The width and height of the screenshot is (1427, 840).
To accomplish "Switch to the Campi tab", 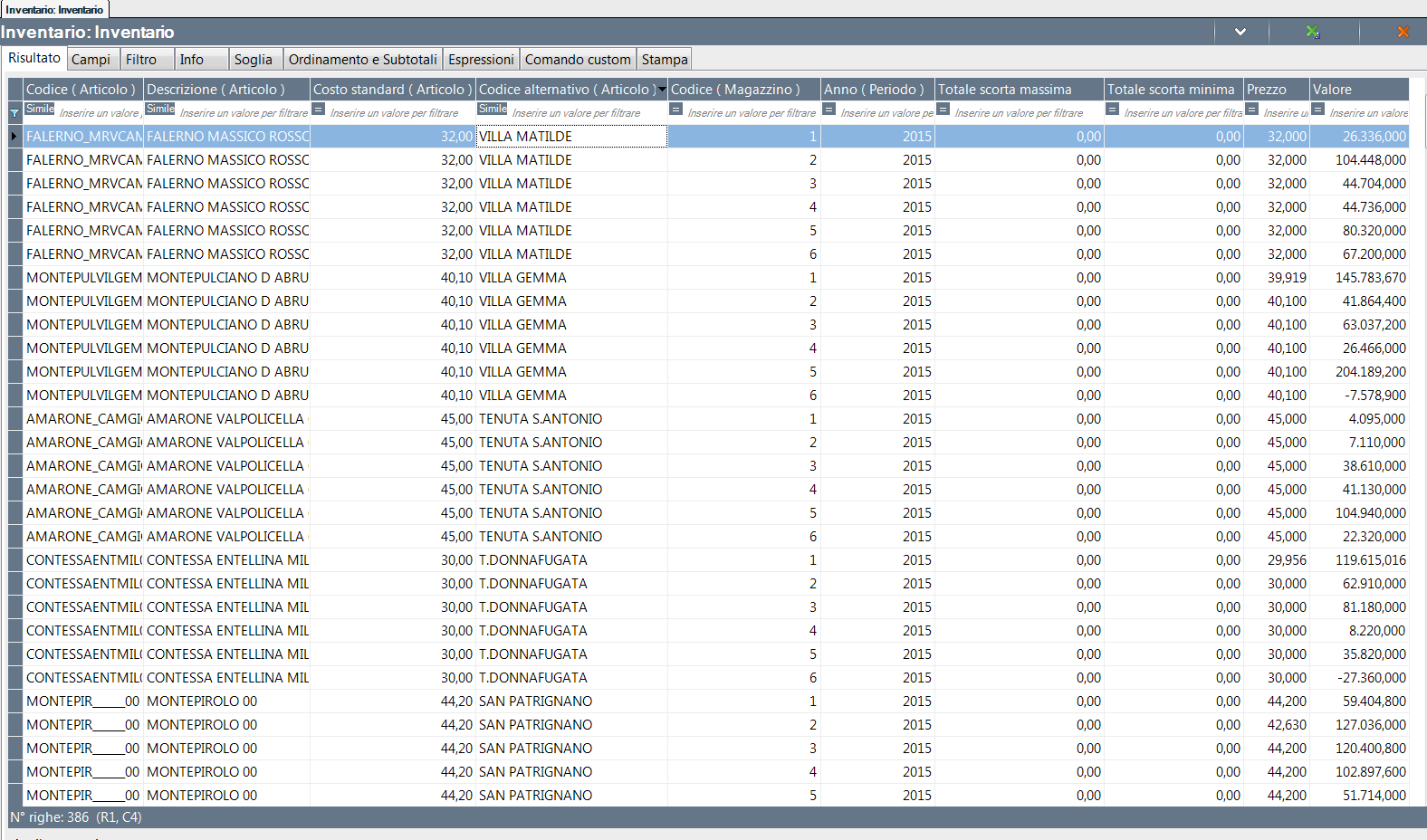I will (x=91, y=60).
